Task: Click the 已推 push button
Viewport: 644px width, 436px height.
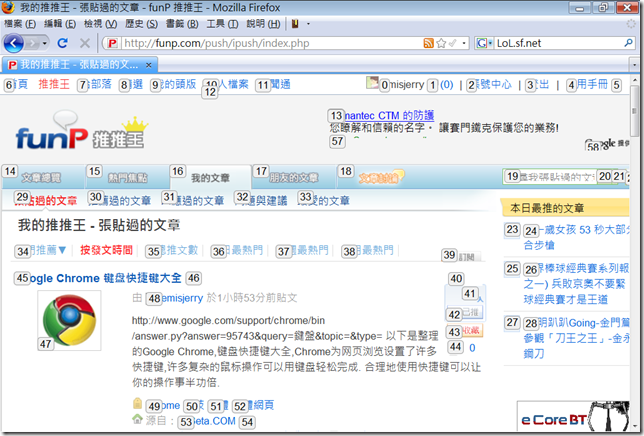Action: click(466, 312)
